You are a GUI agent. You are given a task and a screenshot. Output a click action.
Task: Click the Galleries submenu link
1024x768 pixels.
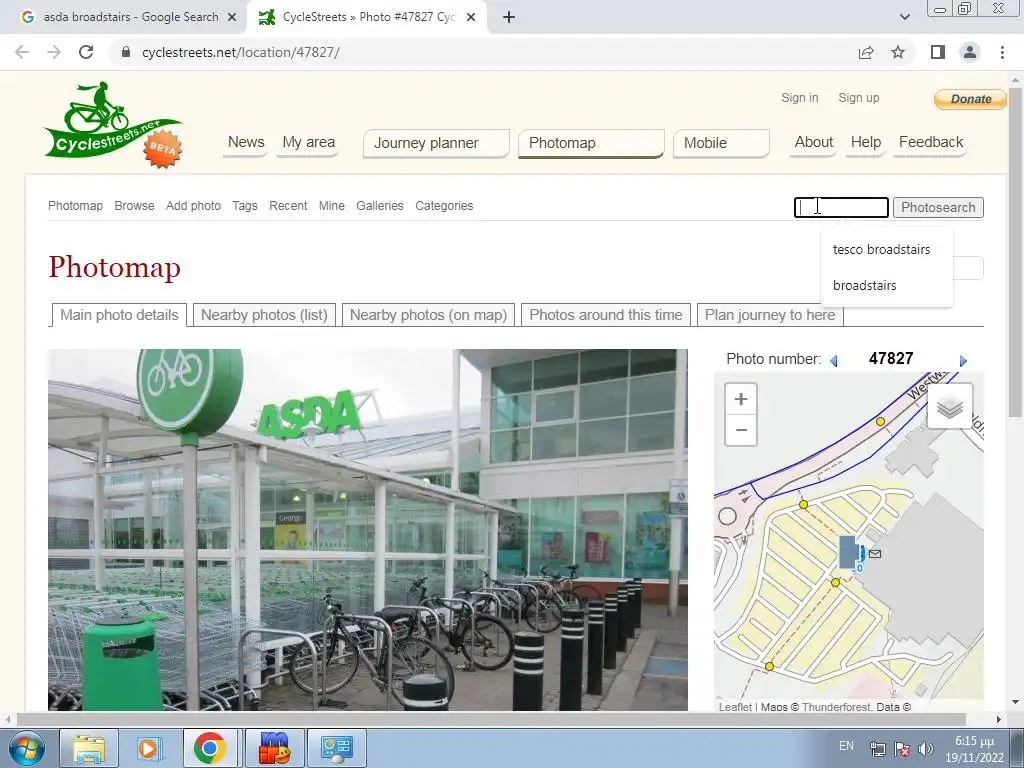[379, 206]
